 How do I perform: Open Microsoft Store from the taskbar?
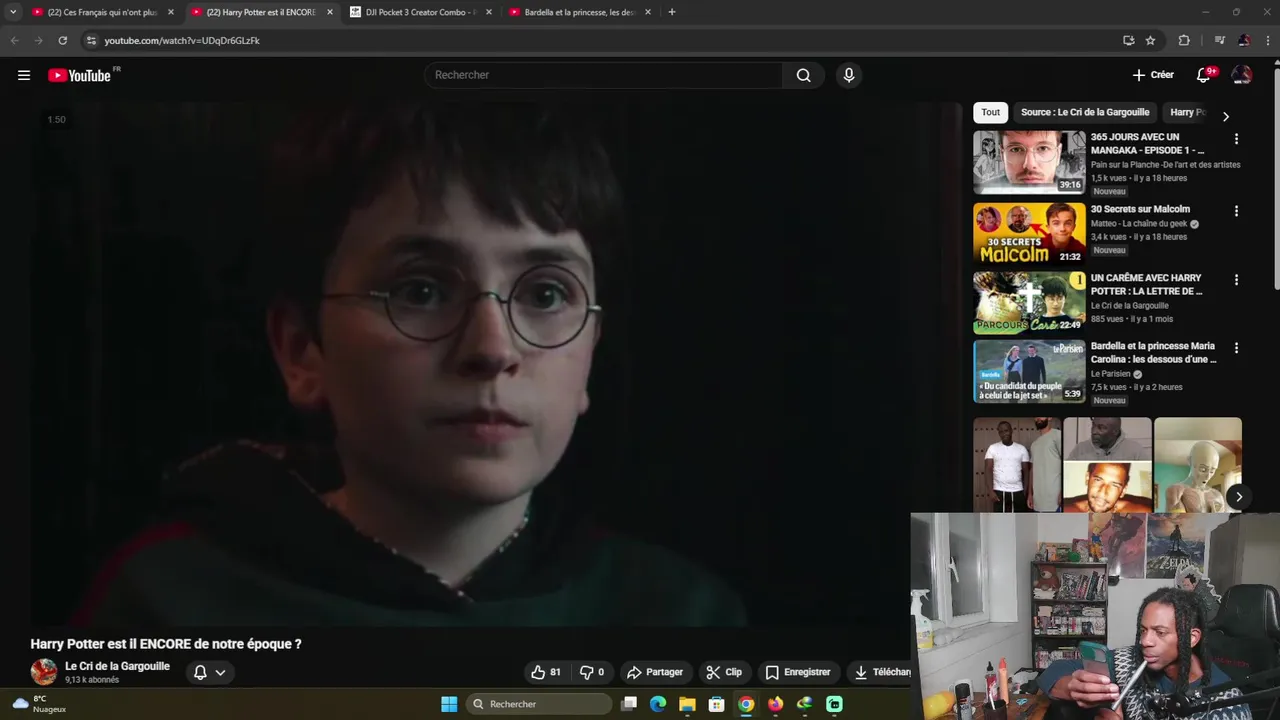tap(716, 704)
